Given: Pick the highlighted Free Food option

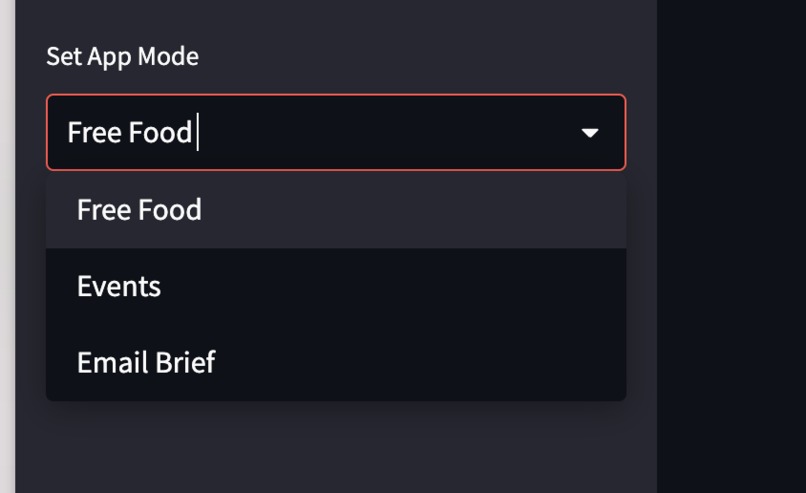Looking at the screenshot, I should [x=336, y=210].
